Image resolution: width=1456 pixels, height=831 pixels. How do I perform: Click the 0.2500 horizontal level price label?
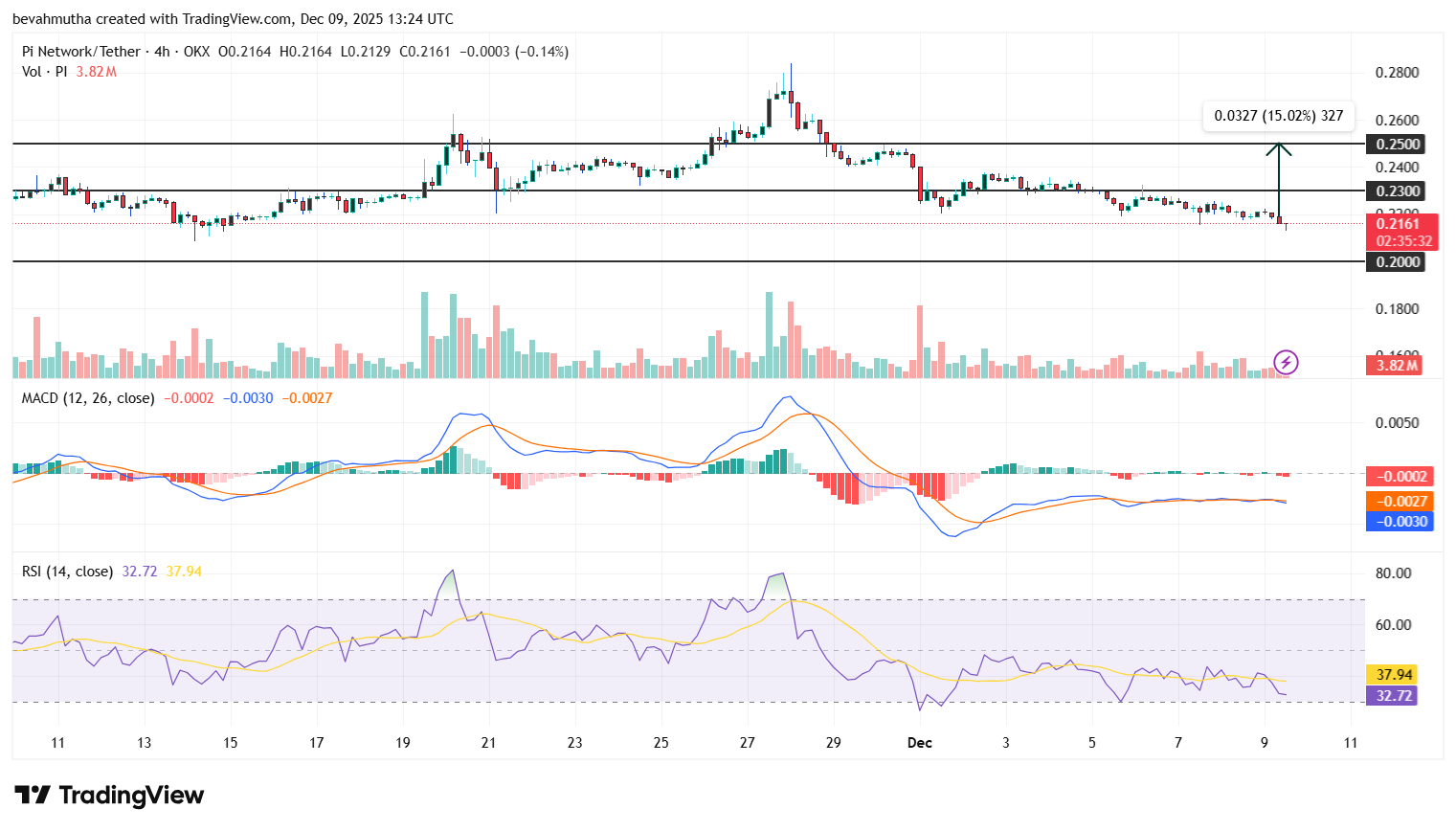[x=1396, y=144]
